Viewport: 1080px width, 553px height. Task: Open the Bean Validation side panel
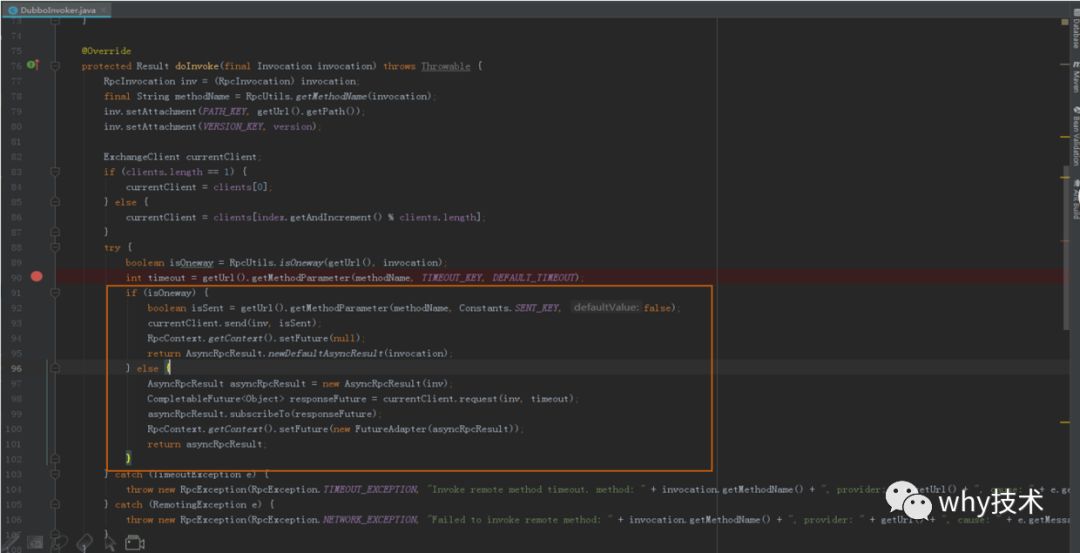(x=1074, y=135)
